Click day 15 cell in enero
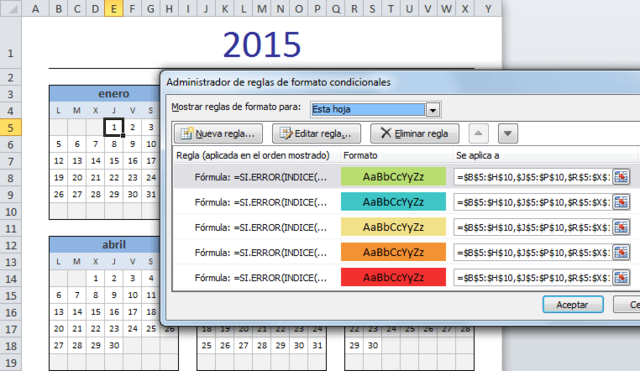 click(x=114, y=161)
